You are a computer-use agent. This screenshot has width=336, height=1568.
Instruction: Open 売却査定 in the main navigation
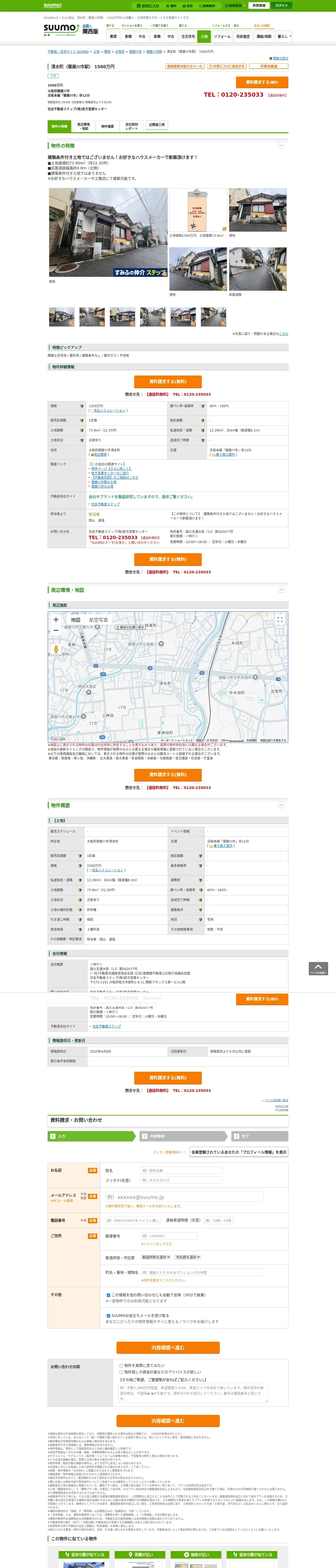click(243, 37)
